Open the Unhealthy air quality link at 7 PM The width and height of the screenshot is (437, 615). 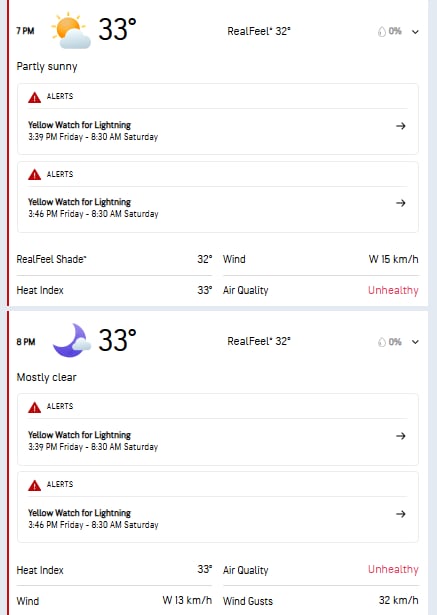[393, 290]
